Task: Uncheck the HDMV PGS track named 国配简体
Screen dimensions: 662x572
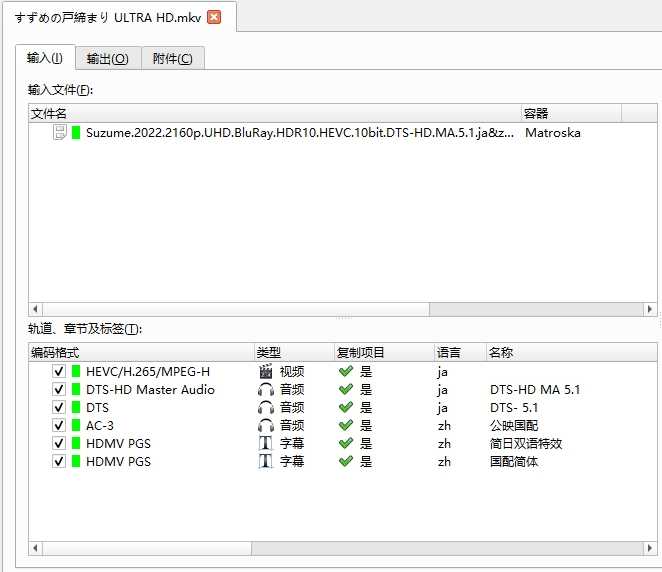Action: [x=59, y=461]
